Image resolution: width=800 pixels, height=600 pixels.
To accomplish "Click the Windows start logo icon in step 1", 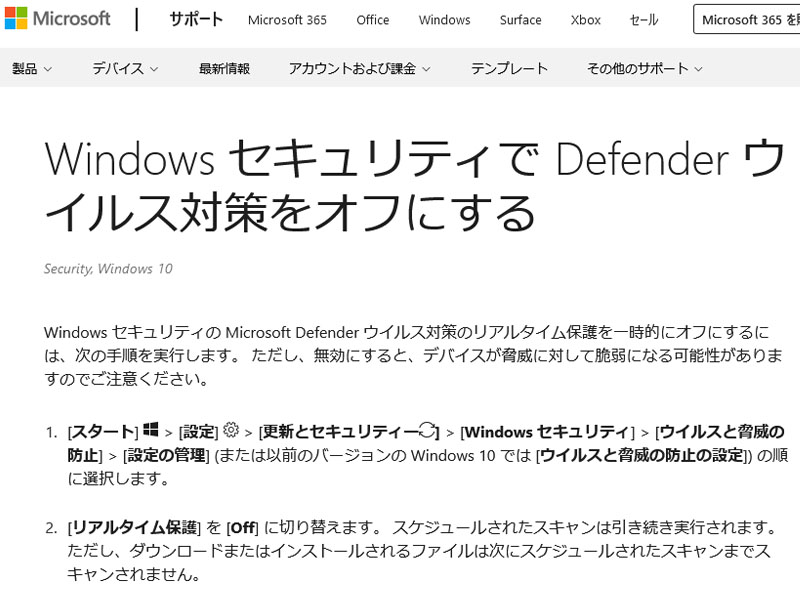I will pos(151,430).
